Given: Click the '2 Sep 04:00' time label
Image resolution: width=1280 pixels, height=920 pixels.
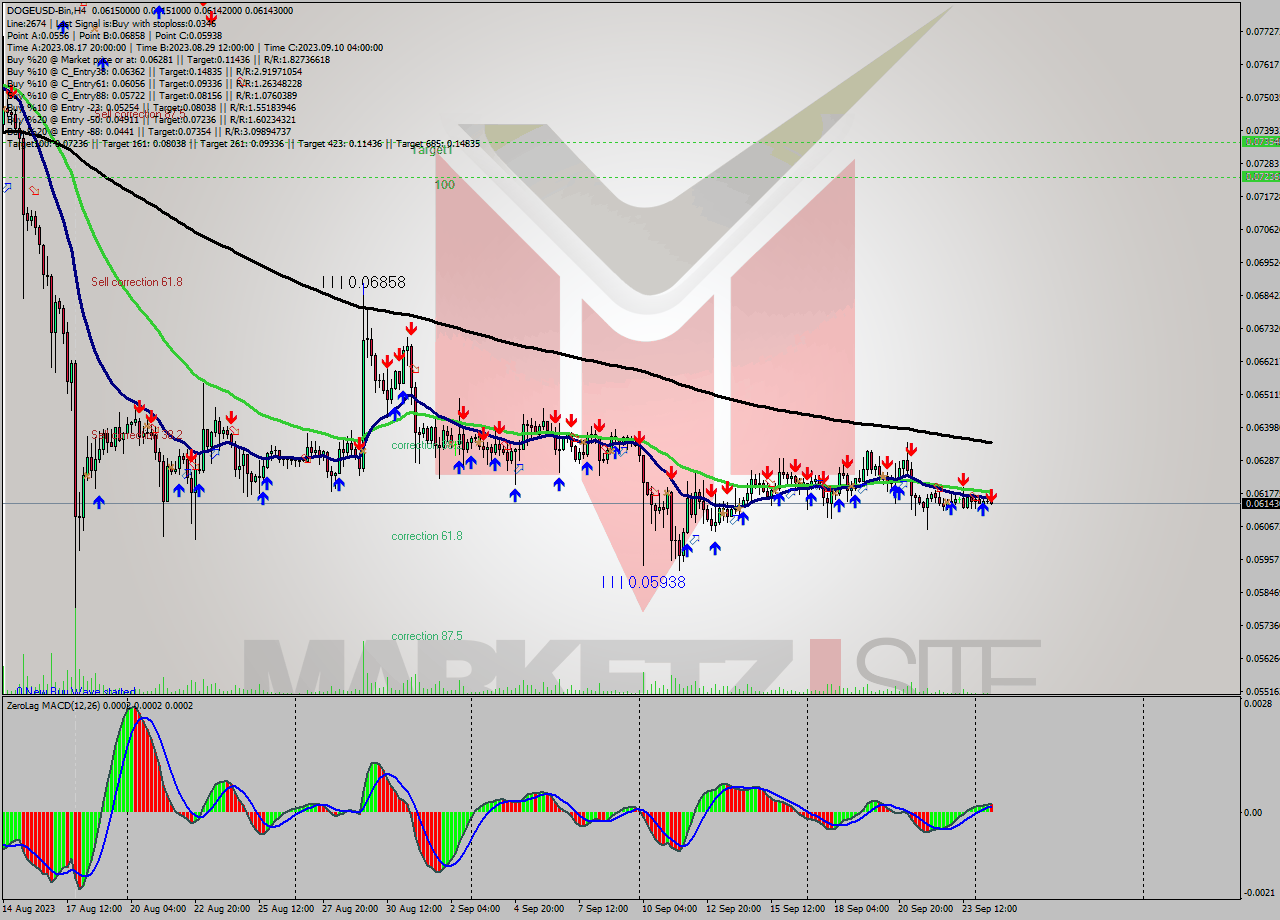Looking at the screenshot, I should pyautogui.click(x=476, y=908).
